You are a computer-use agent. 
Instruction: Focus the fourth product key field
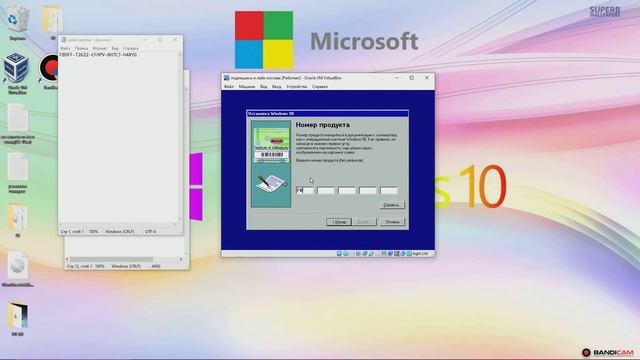[x=368, y=191]
